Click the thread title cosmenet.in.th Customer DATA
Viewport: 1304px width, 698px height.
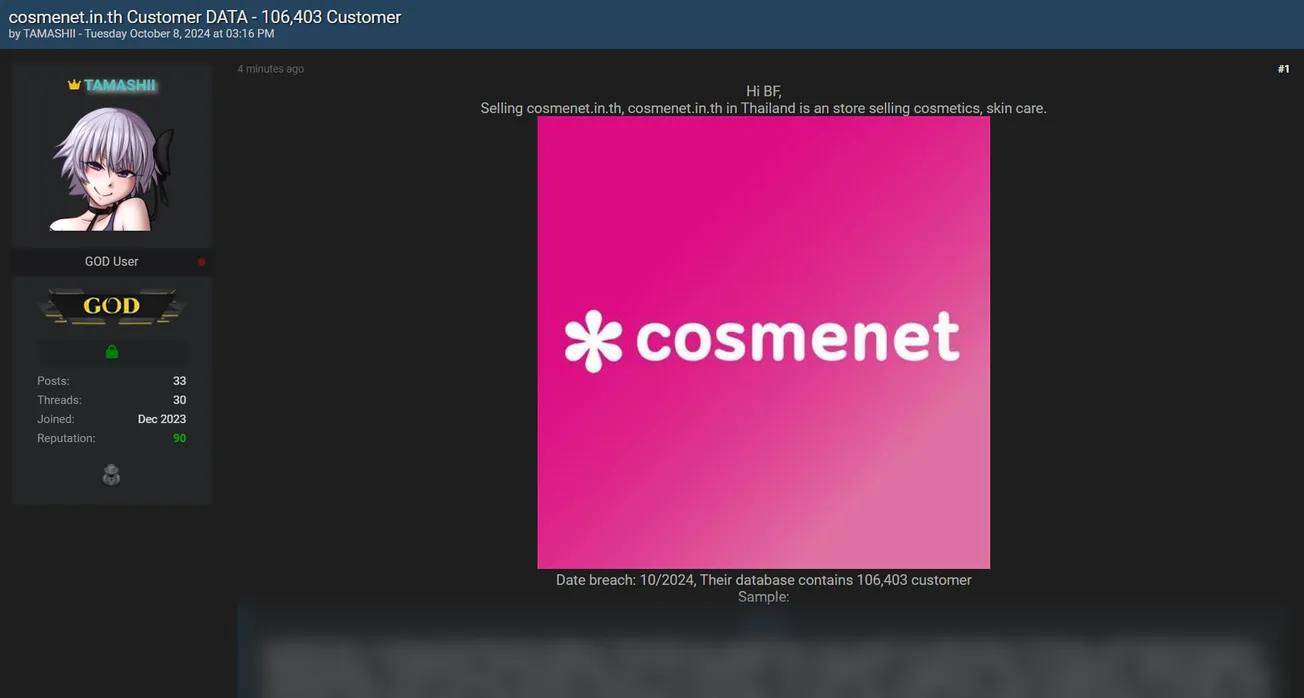pyautogui.click(x=205, y=17)
